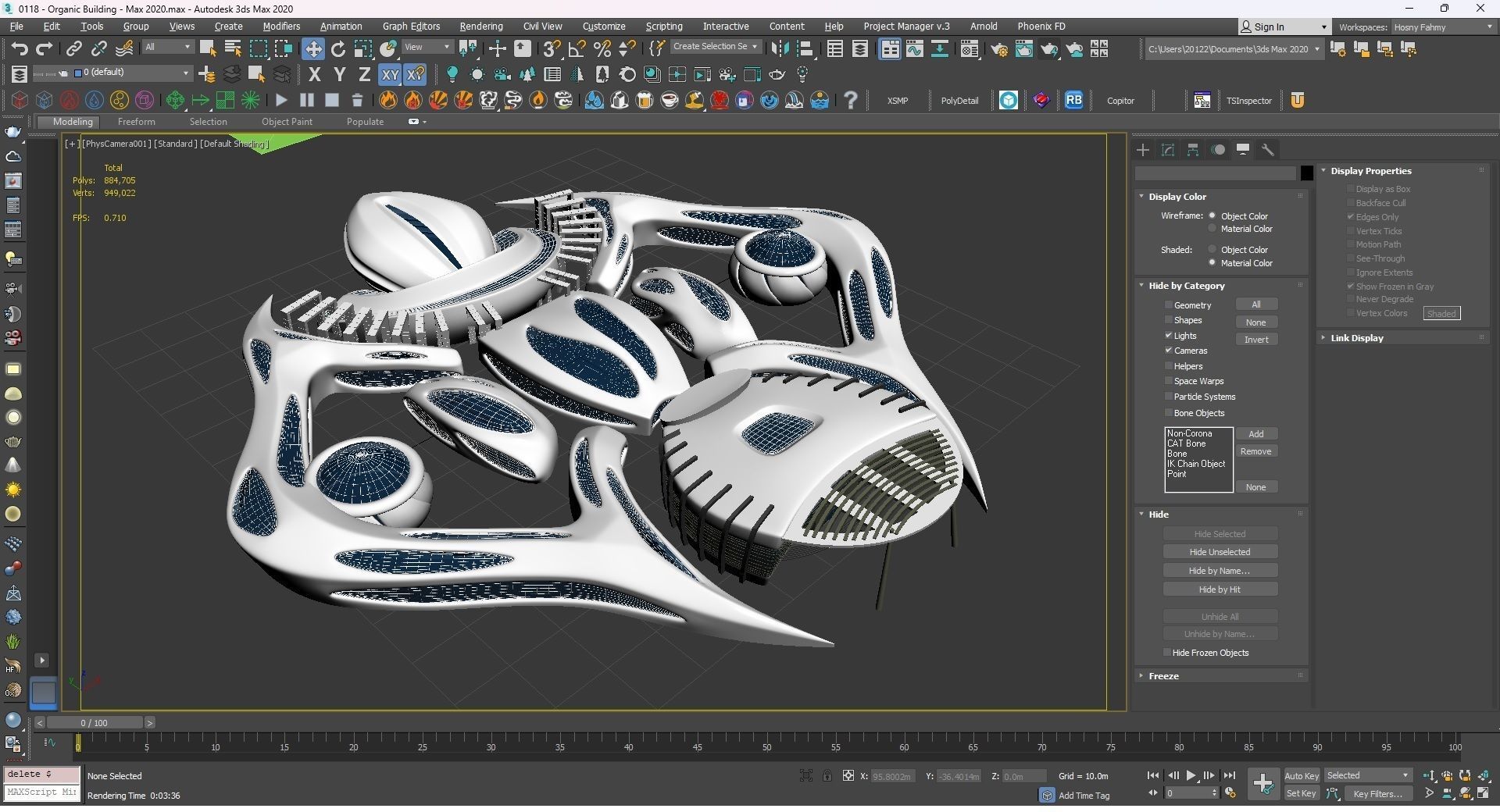Play the animation in the timeline

[1191, 775]
